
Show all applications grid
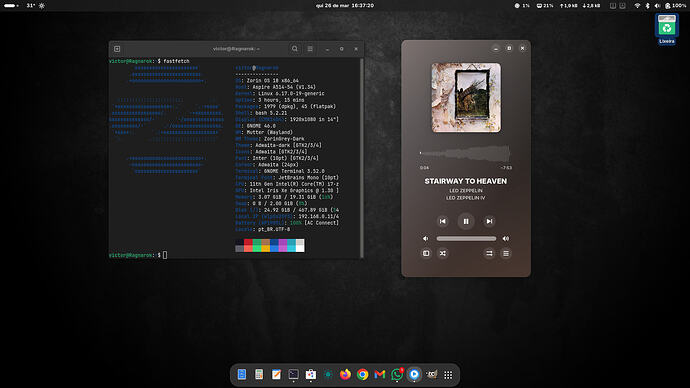click(x=448, y=375)
